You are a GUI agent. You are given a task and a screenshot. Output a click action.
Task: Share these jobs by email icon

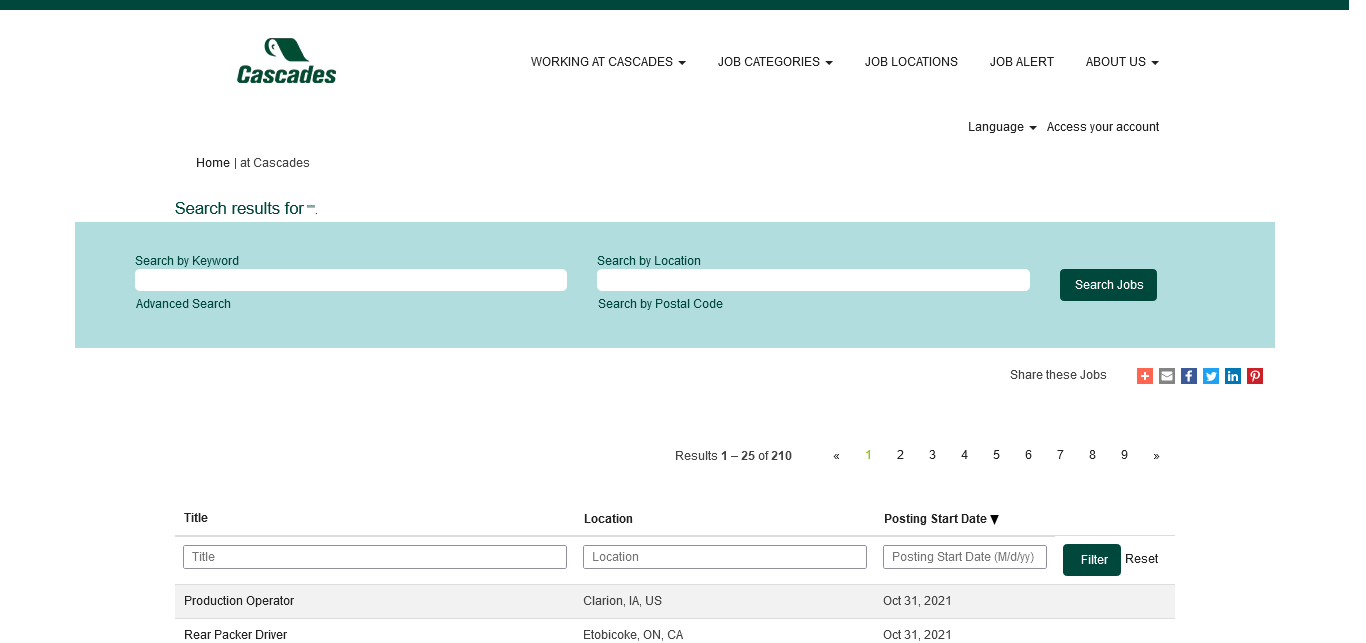click(x=1167, y=376)
